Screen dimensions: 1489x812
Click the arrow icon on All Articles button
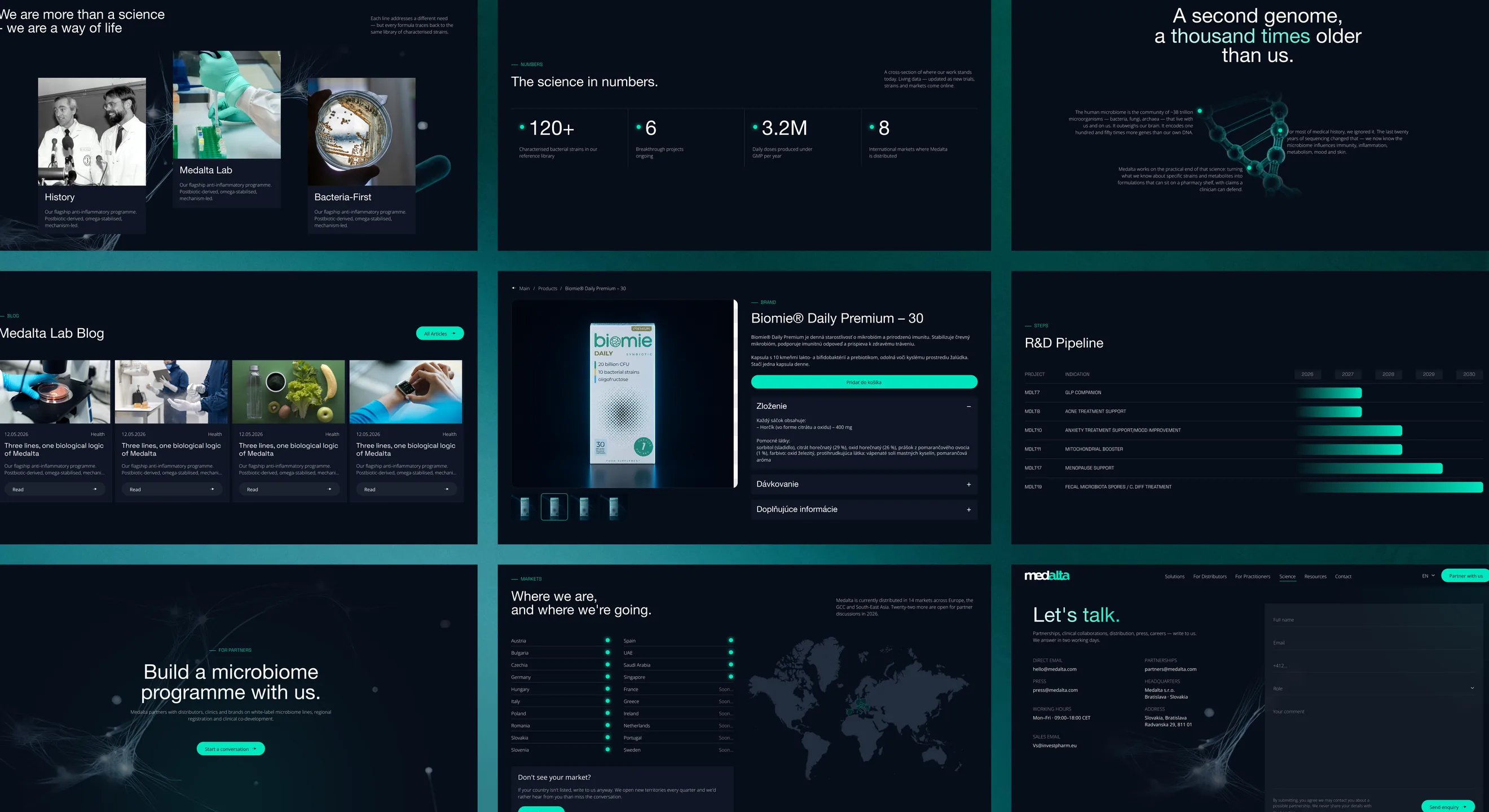454,333
